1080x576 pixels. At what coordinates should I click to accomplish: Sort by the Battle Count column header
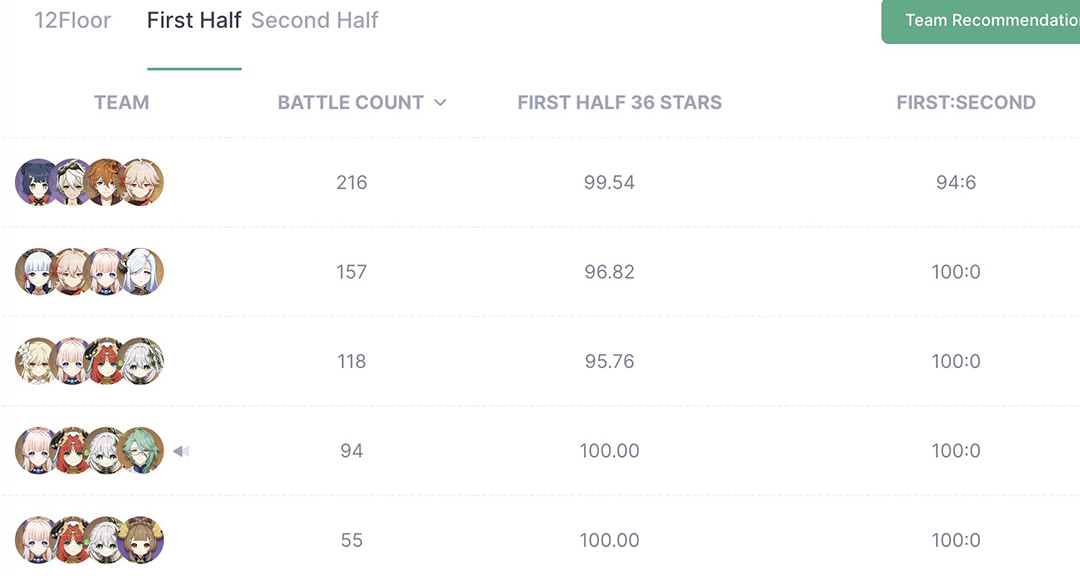[x=351, y=103]
